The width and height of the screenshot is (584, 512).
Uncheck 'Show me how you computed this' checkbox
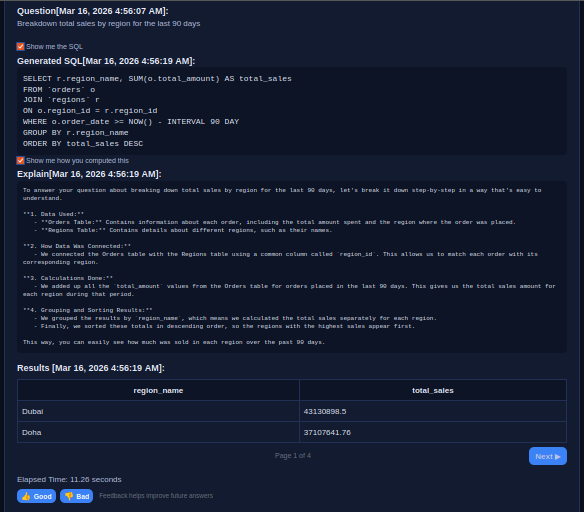(x=20, y=160)
